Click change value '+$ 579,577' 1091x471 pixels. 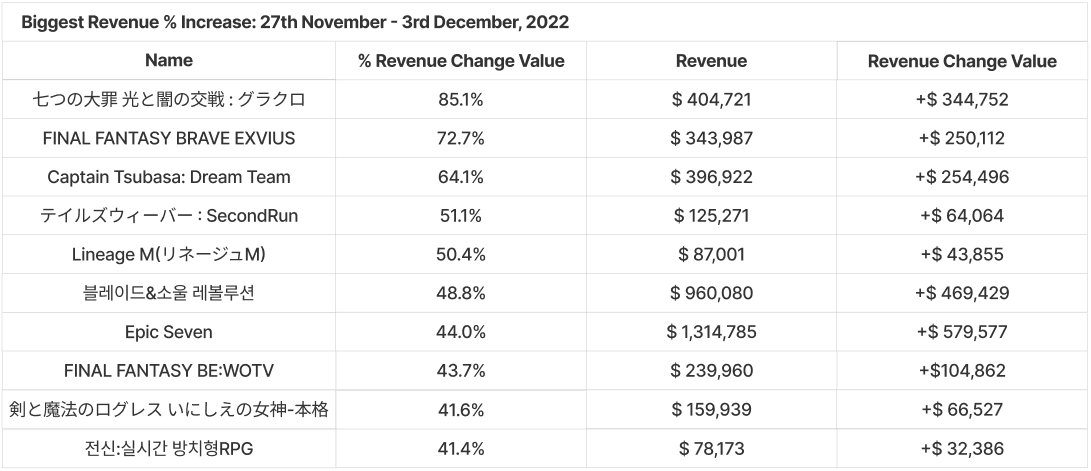click(962, 332)
